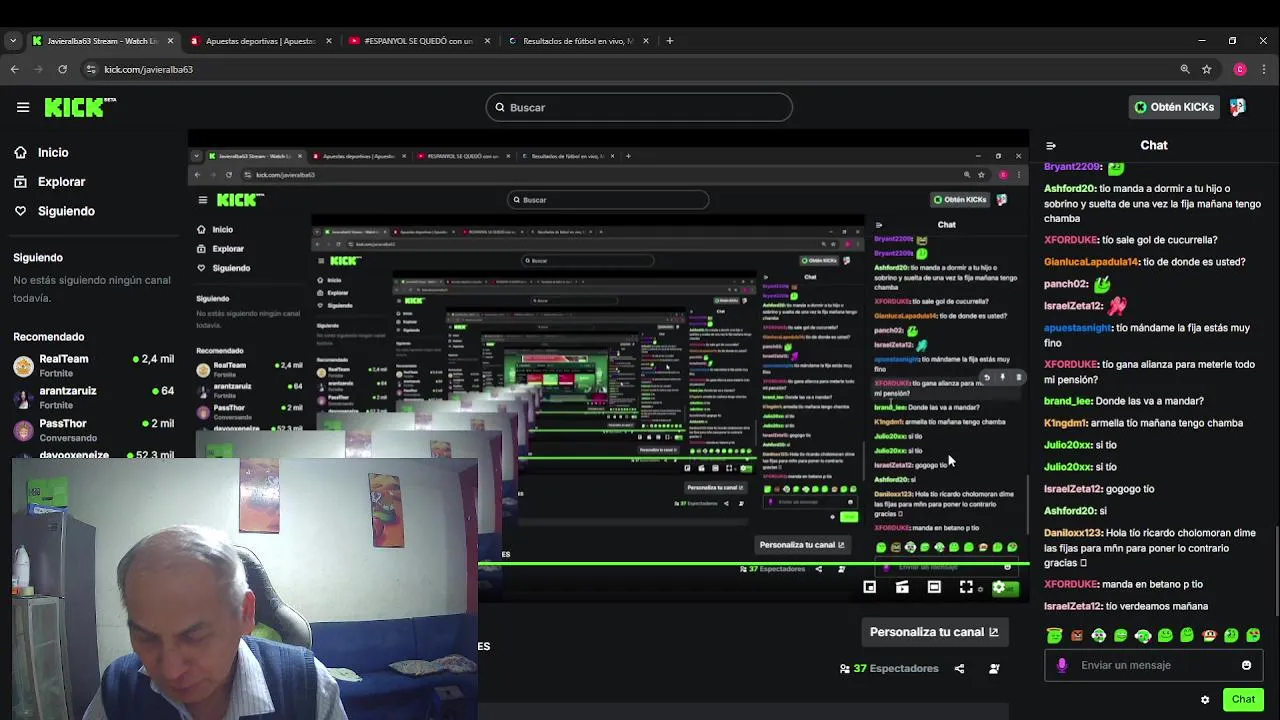
Task: Click the create clip icon in player
Action: [902, 587]
